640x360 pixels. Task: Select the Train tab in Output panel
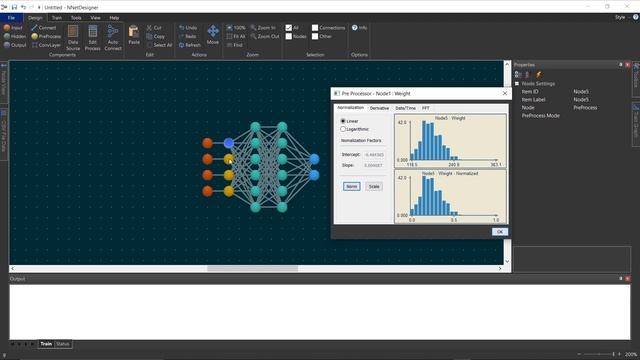(46, 344)
